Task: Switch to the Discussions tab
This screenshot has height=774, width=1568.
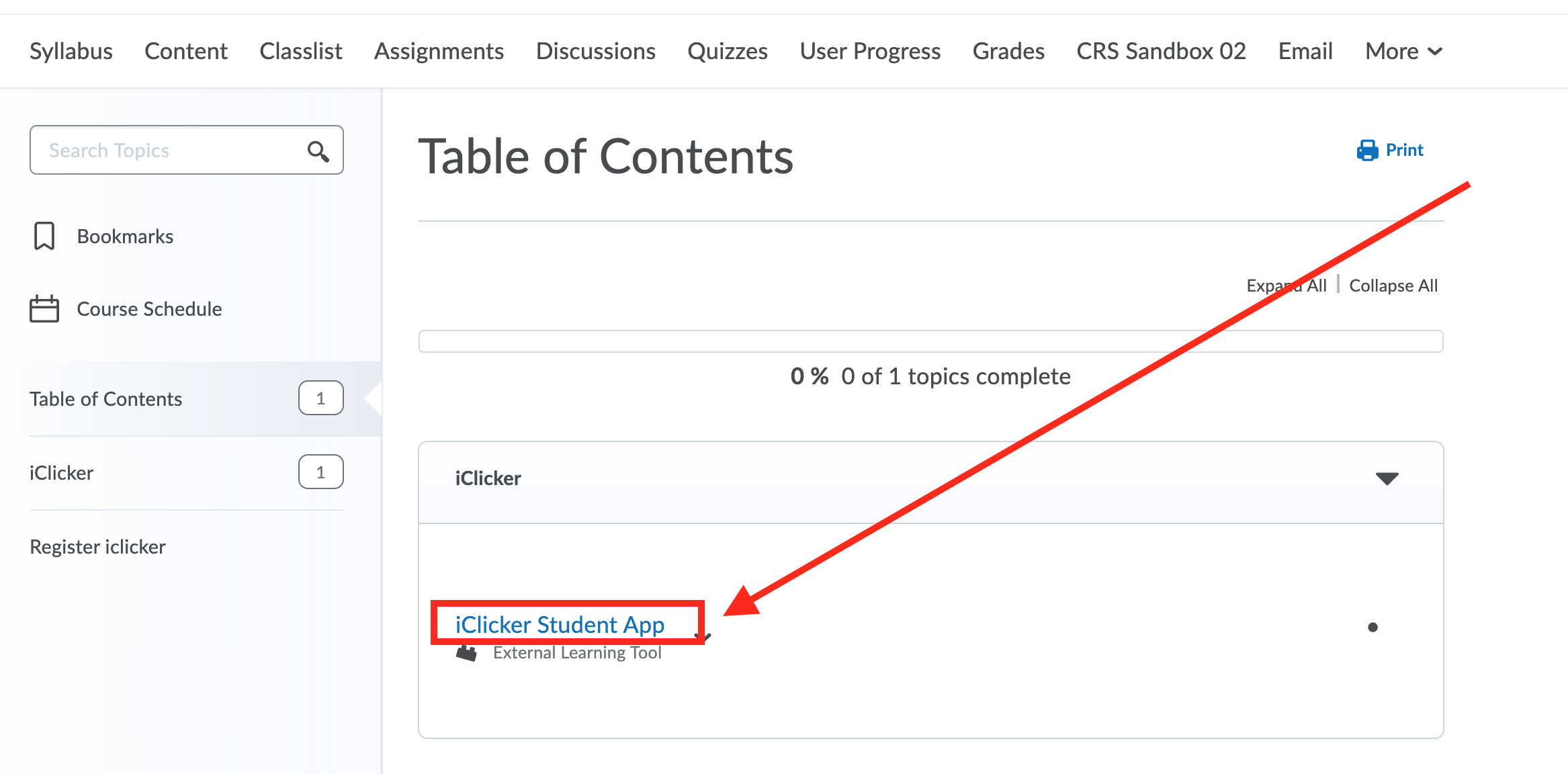Action: point(595,50)
